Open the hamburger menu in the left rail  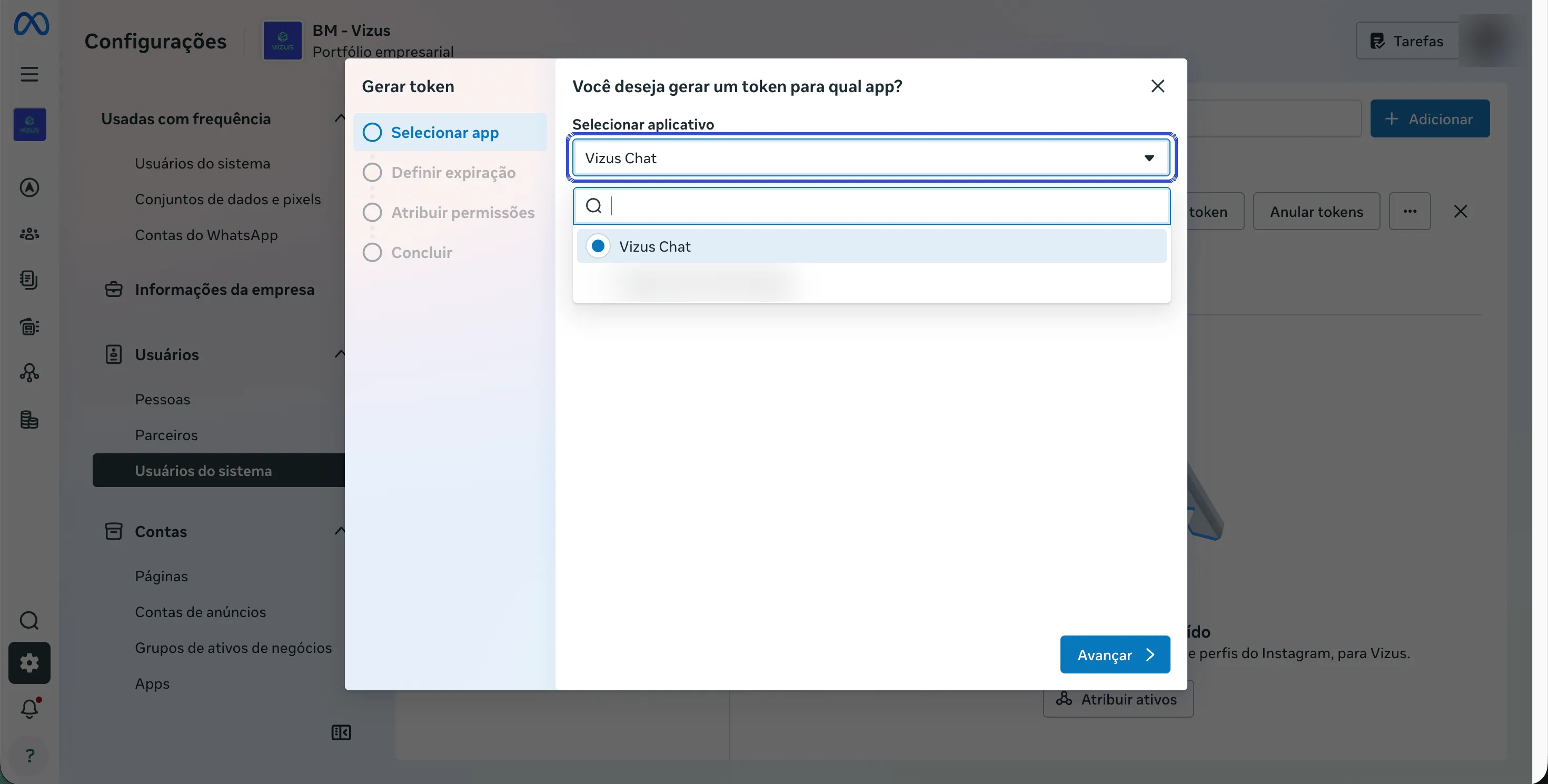(x=29, y=74)
